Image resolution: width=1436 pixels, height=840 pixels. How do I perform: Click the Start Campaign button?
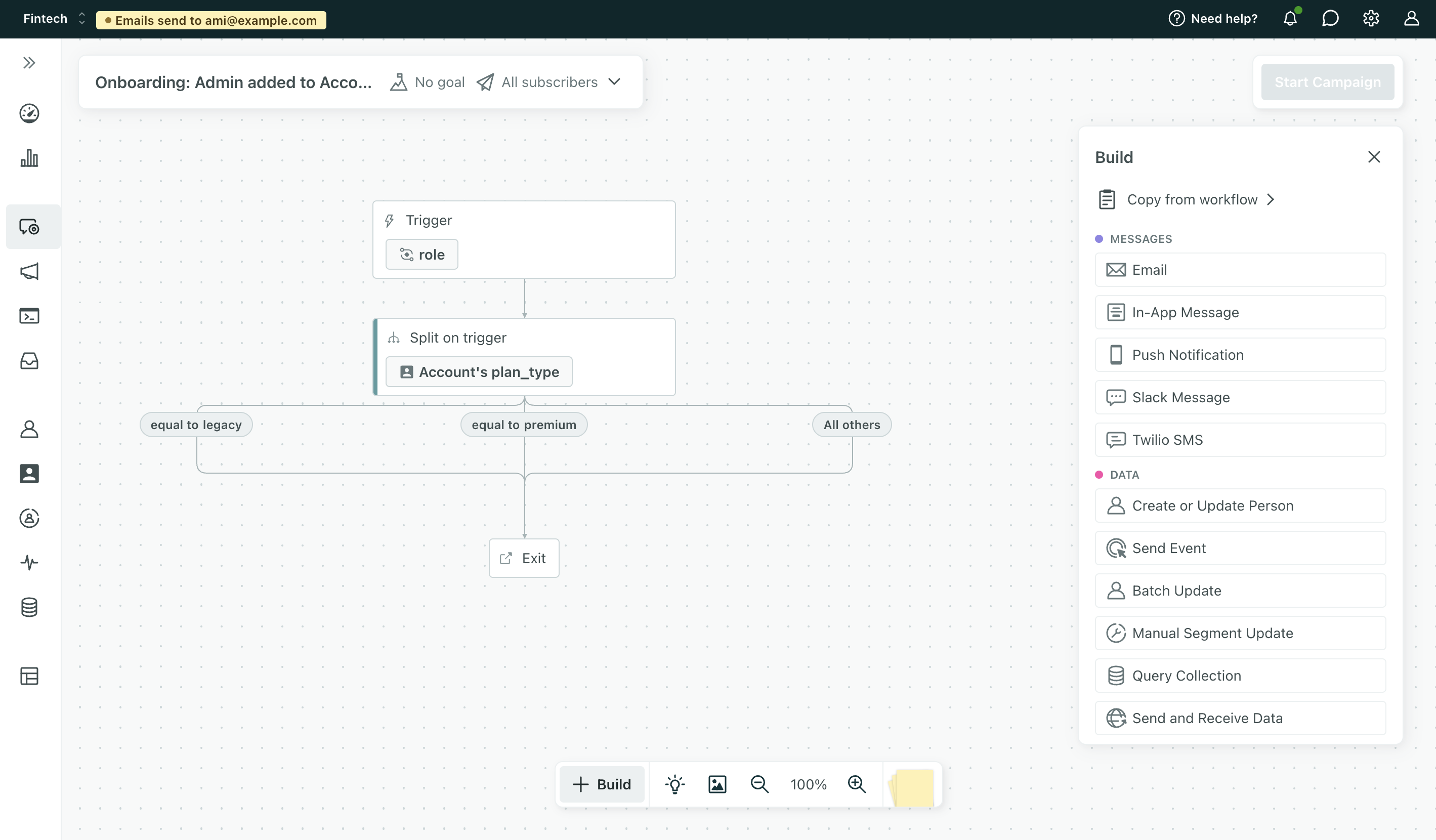(1327, 82)
